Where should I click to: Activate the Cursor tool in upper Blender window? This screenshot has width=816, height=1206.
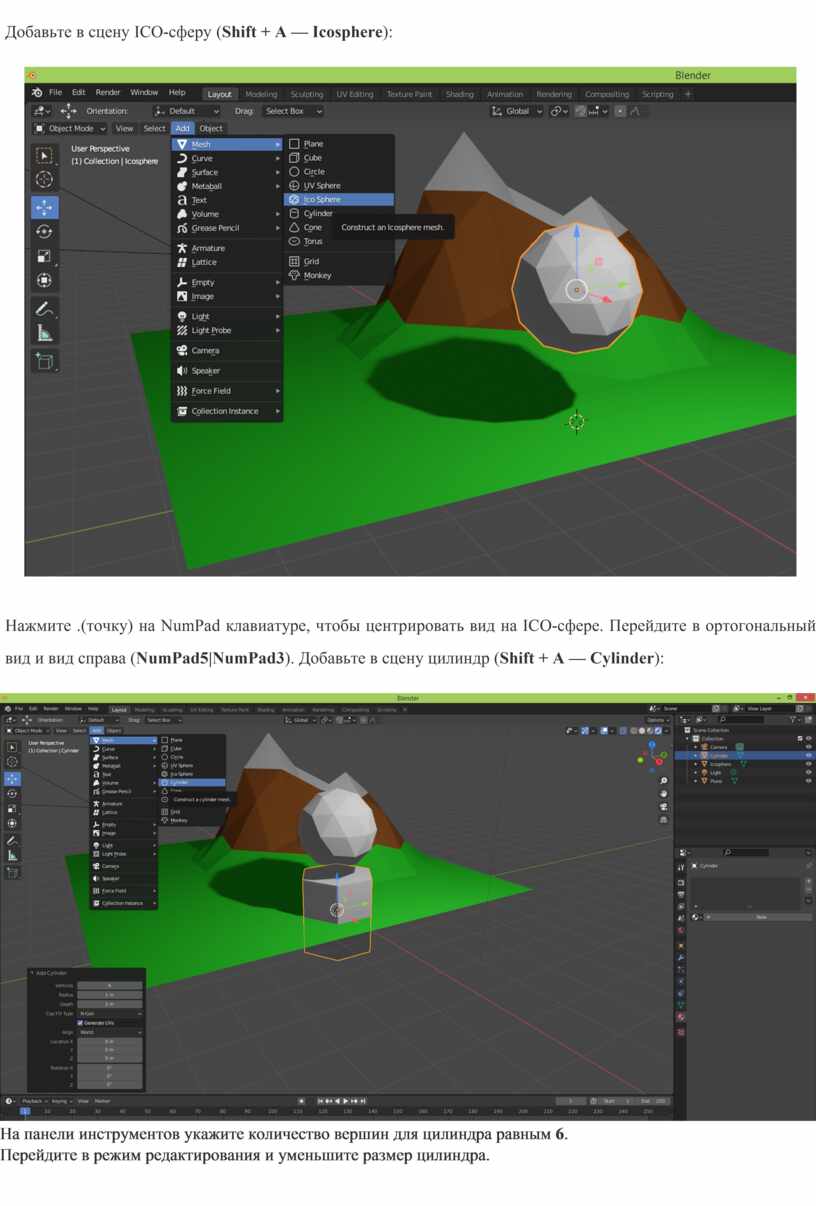tap(44, 179)
